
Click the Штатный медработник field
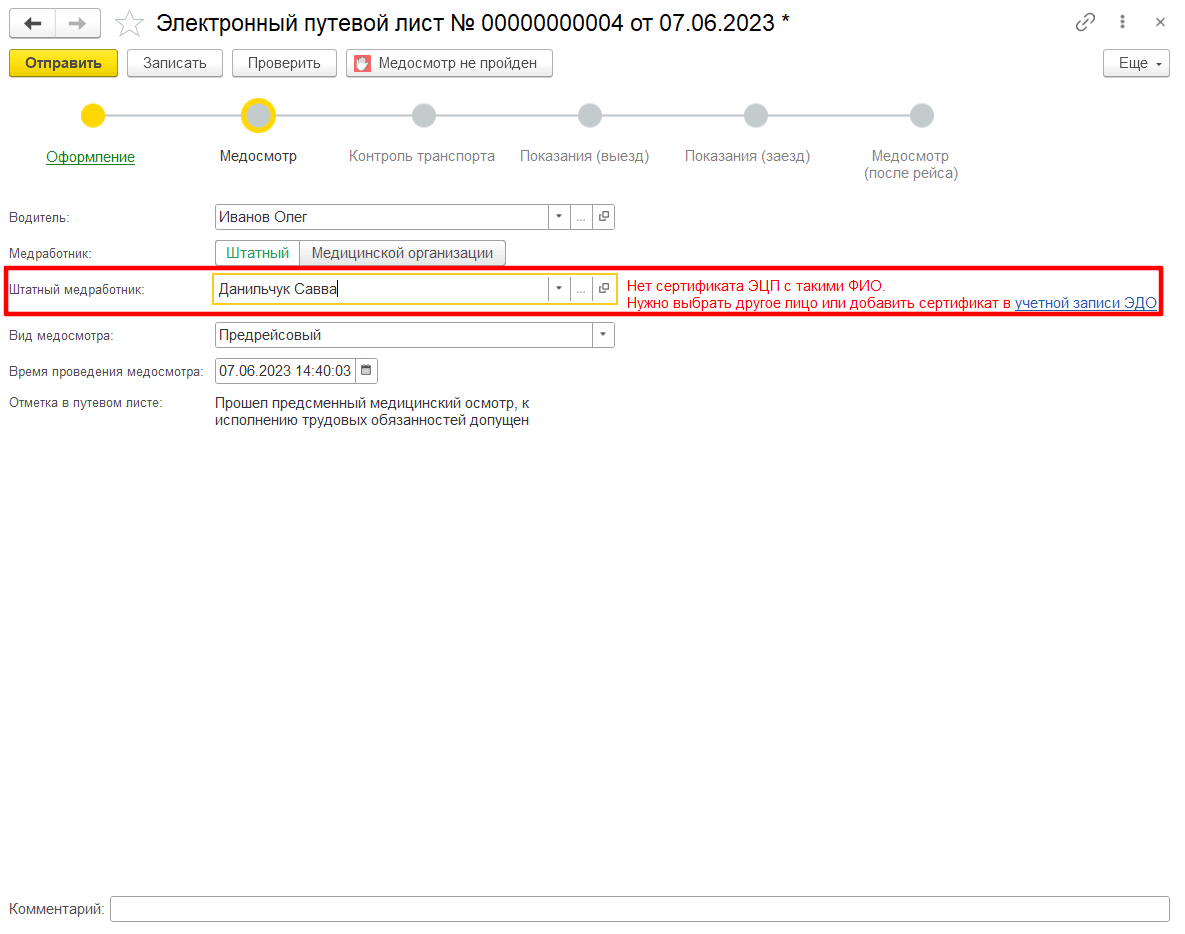click(381, 289)
